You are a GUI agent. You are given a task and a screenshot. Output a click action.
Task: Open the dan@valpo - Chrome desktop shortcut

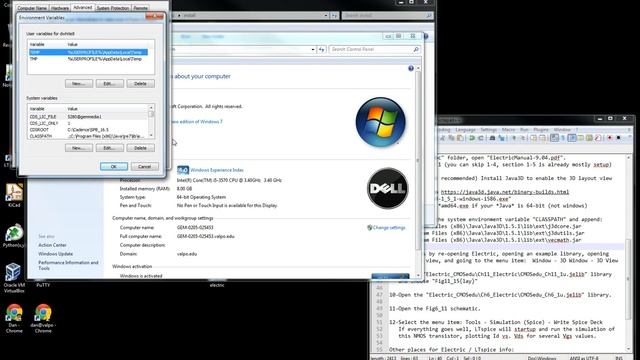coord(43,318)
